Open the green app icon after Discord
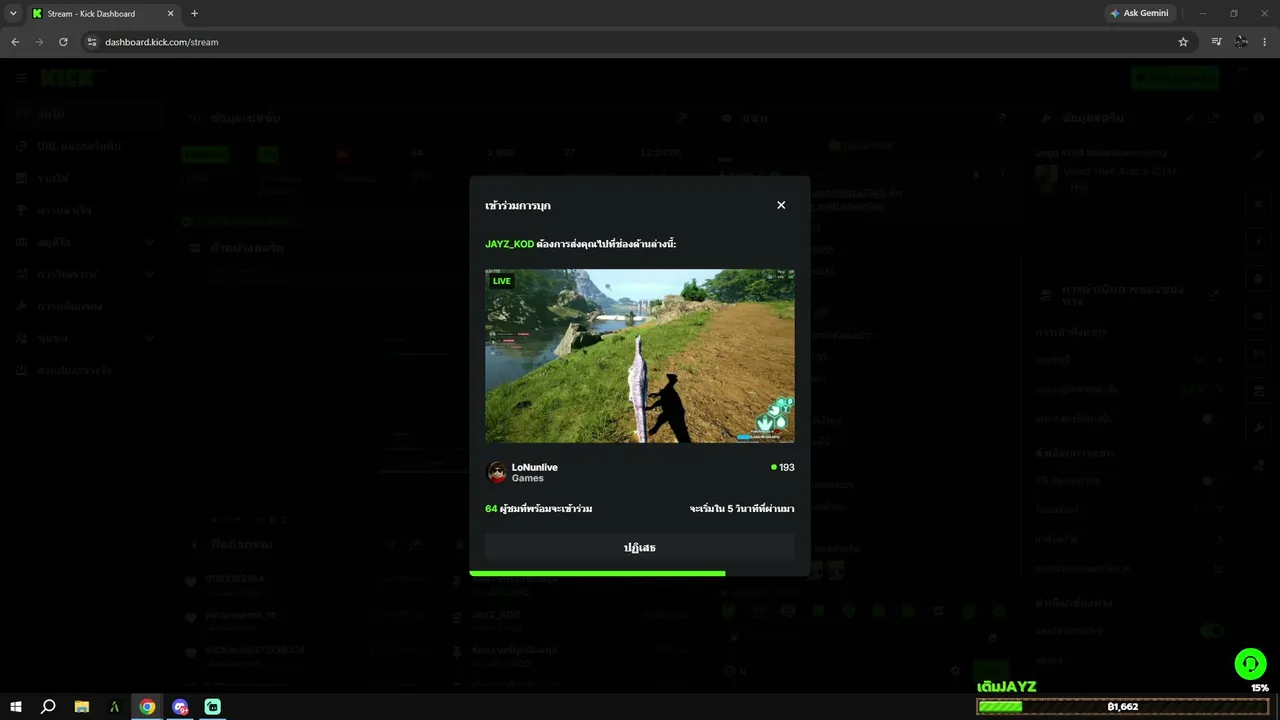Screen dimensions: 1280x720 pyautogui.click(x=213, y=706)
